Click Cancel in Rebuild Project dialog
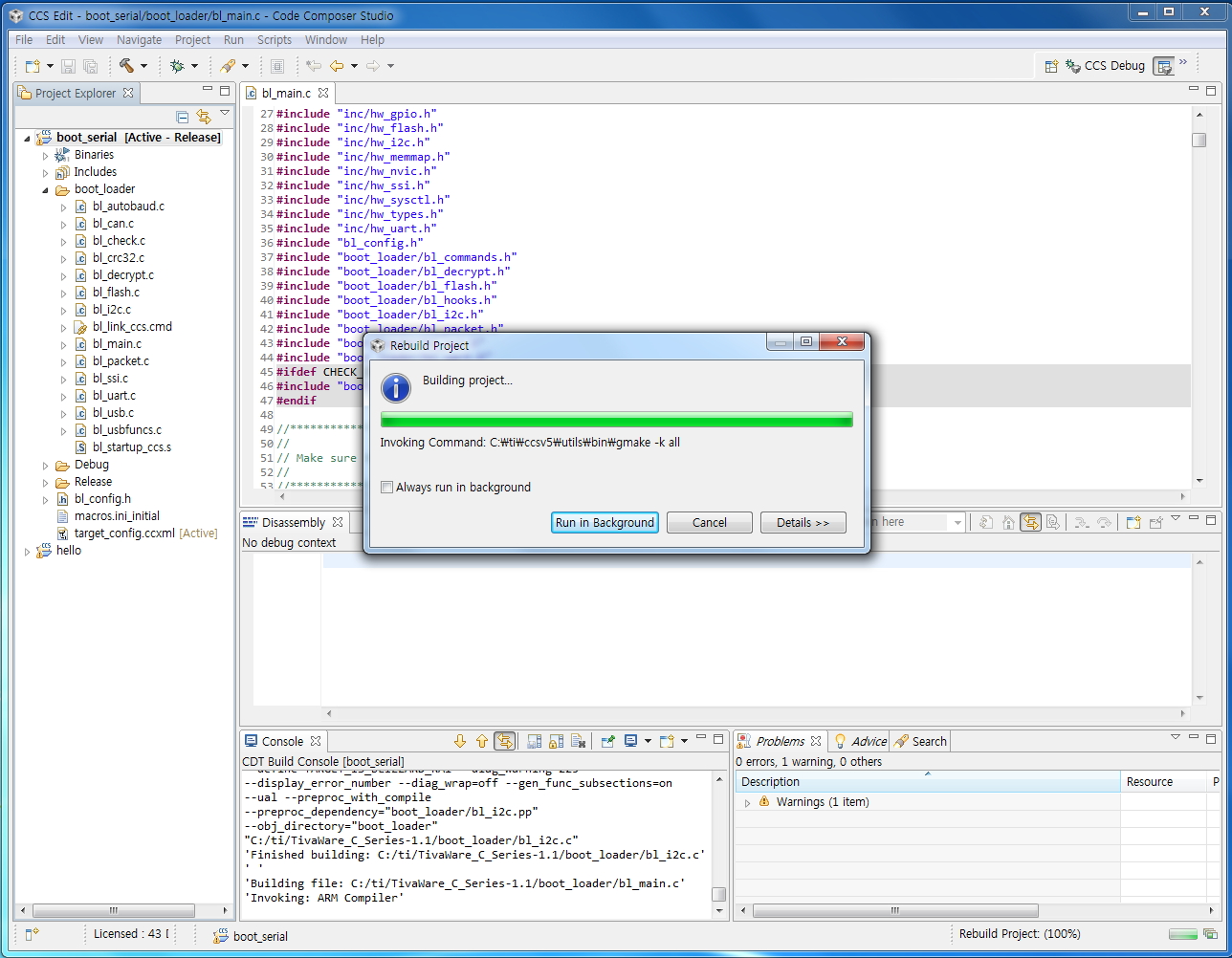Image resolution: width=1232 pixels, height=958 pixels. coord(710,523)
